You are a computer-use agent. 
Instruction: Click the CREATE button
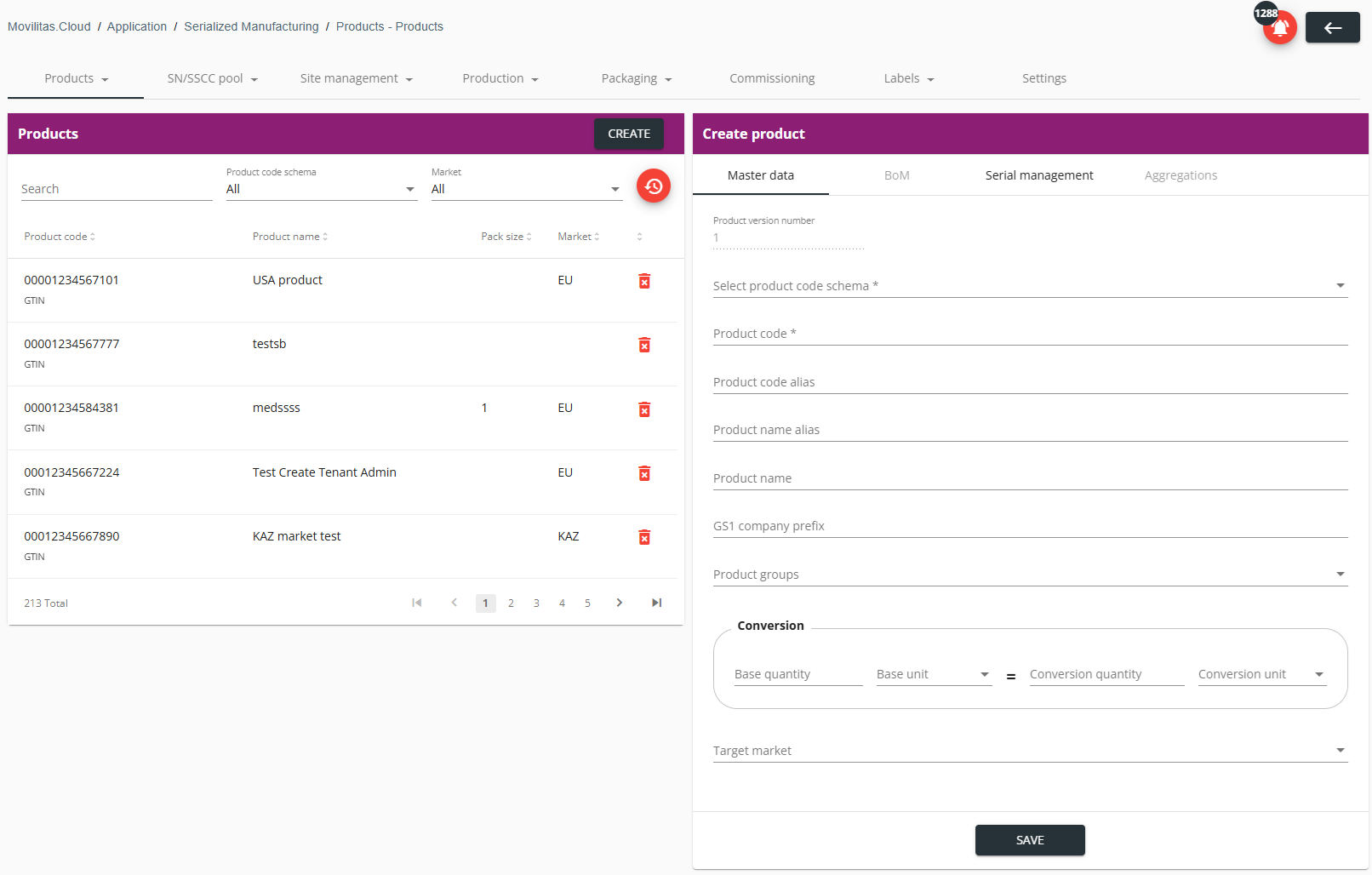(x=629, y=134)
